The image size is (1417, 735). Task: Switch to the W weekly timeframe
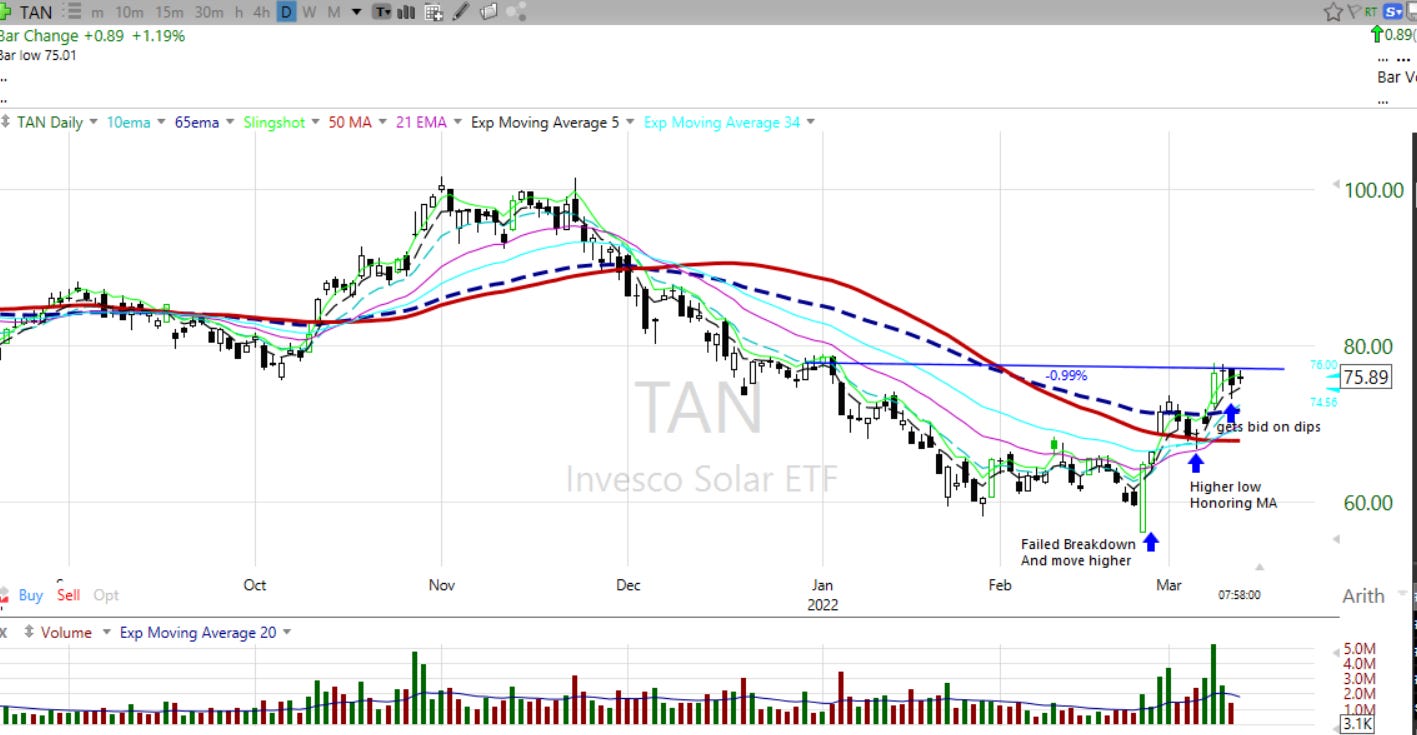(310, 13)
